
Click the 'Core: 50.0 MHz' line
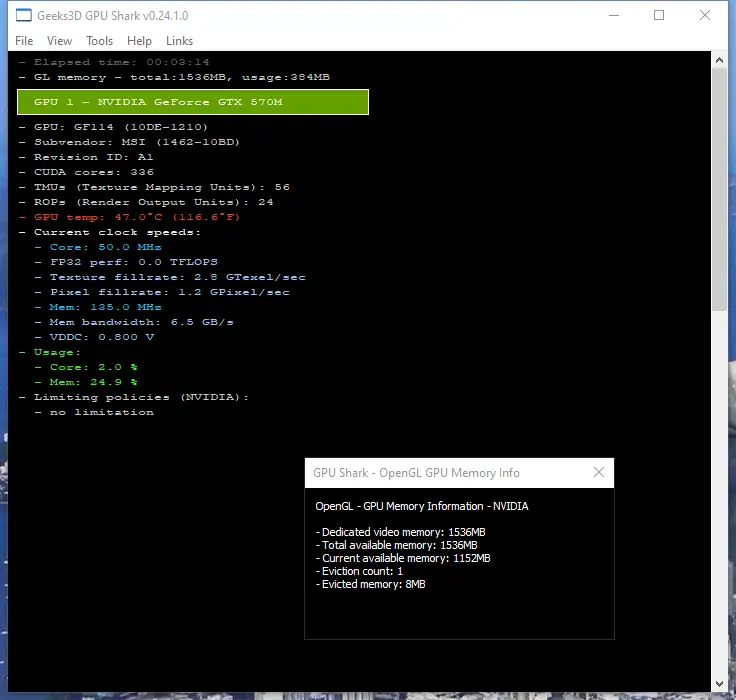[98, 247]
